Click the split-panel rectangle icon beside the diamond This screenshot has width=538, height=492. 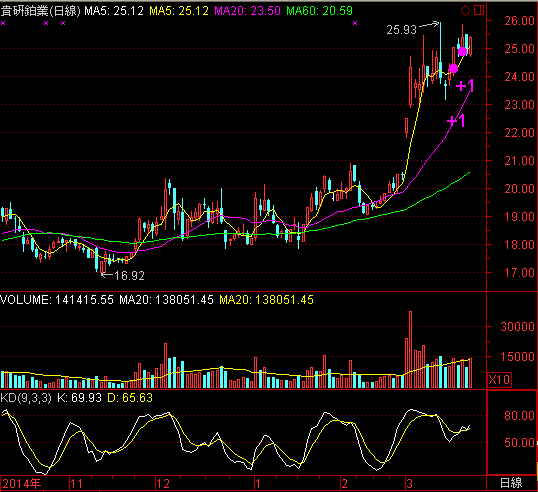pos(479,10)
